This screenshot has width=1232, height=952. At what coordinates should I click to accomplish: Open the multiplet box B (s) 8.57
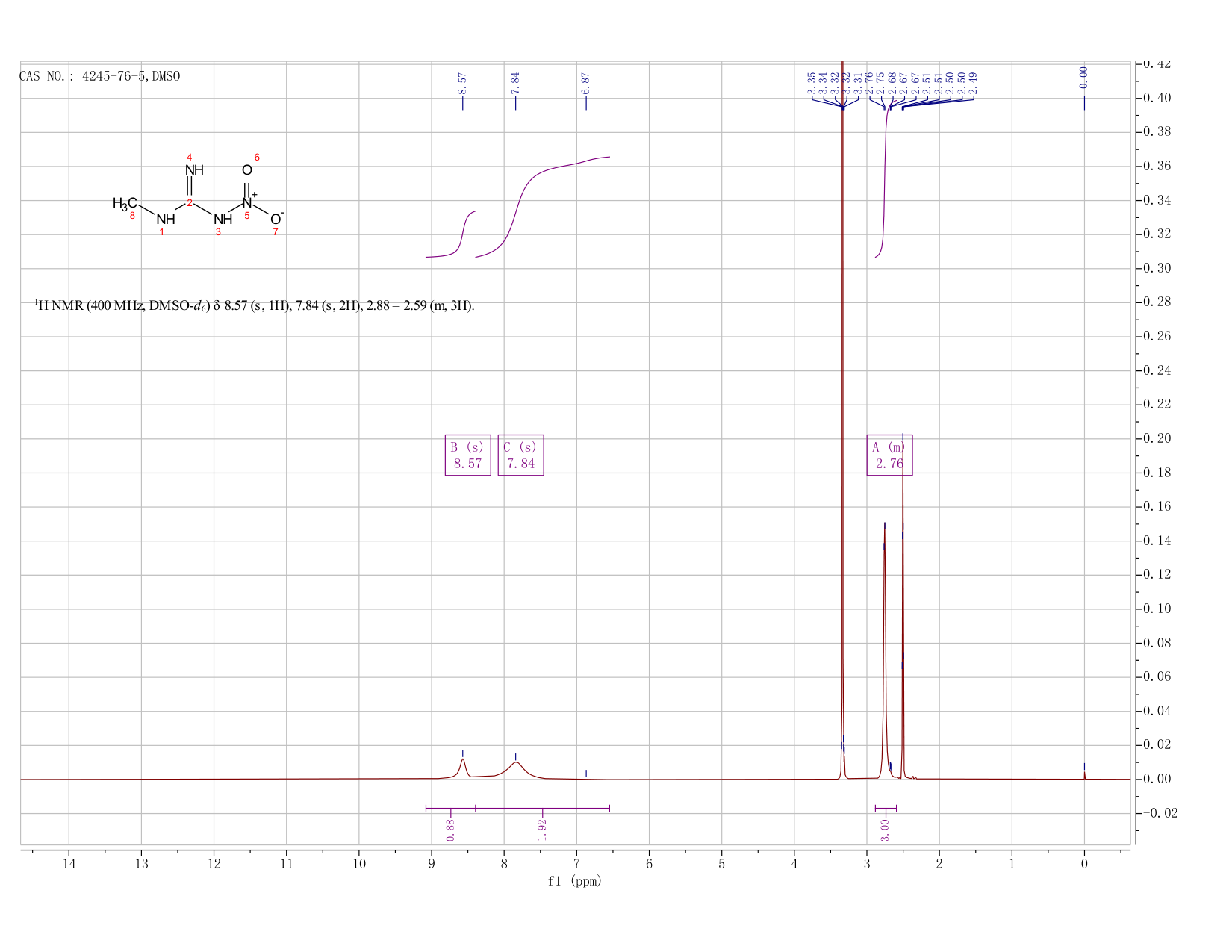[468, 455]
